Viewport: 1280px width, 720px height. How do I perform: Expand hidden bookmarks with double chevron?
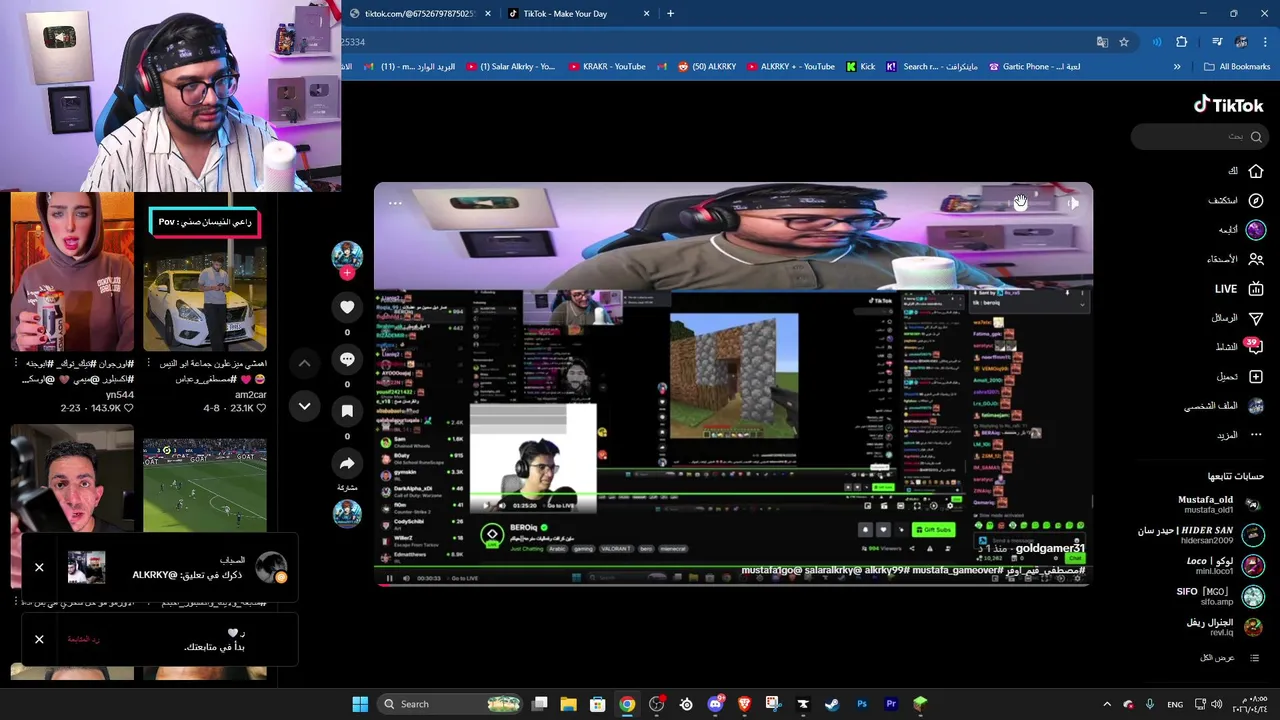click(1177, 67)
